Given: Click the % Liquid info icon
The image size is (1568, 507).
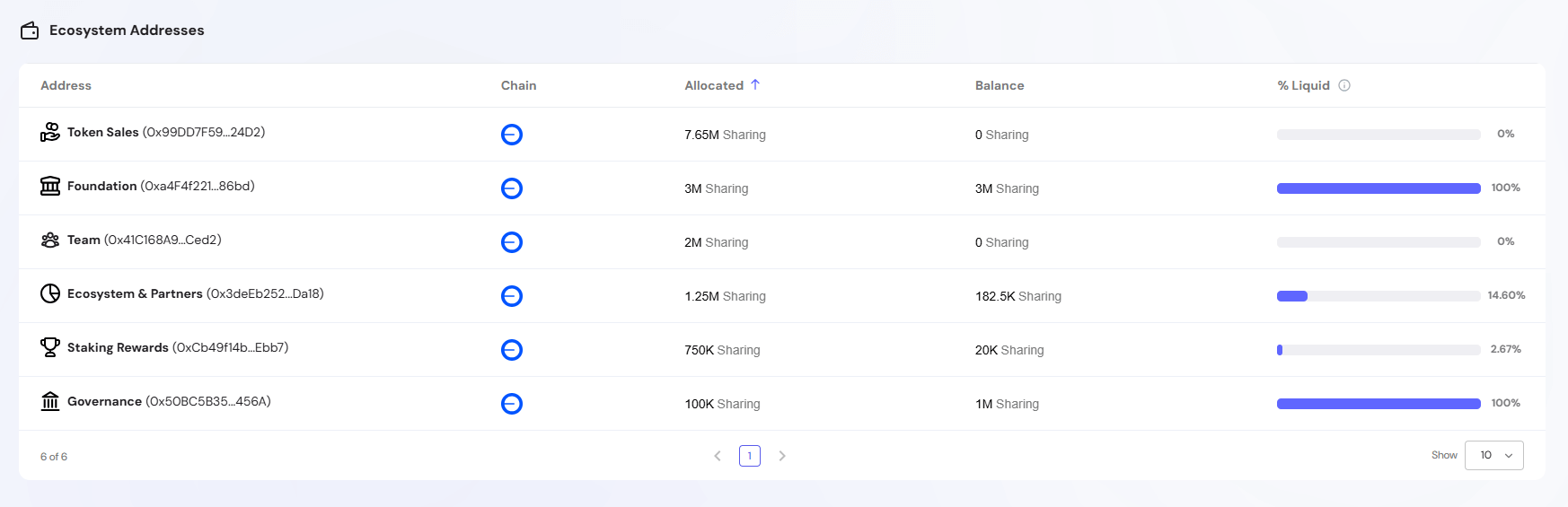Looking at the screenshot, I should [x=1344, y=85].
